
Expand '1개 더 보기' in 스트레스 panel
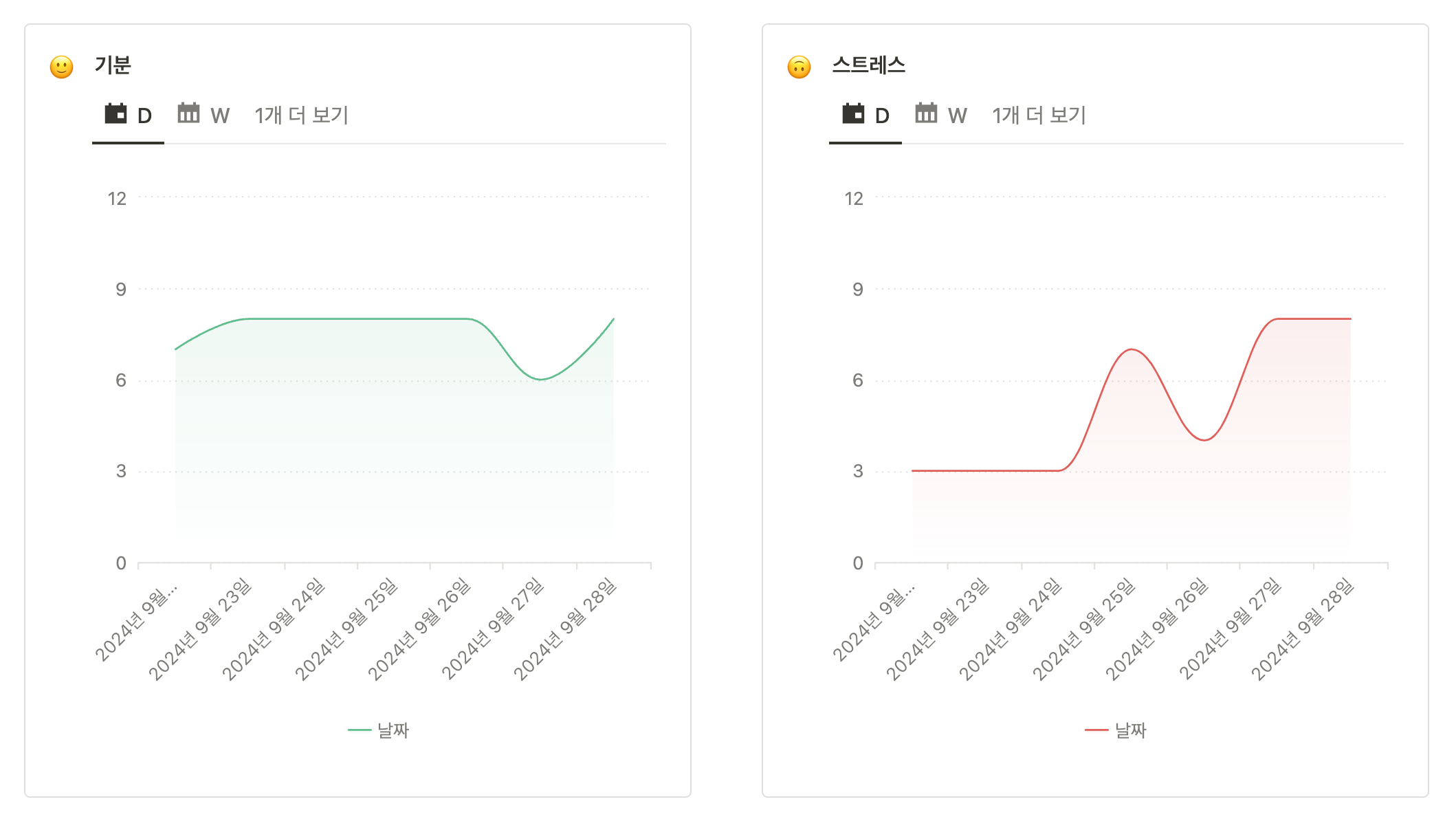[1039, 115]
